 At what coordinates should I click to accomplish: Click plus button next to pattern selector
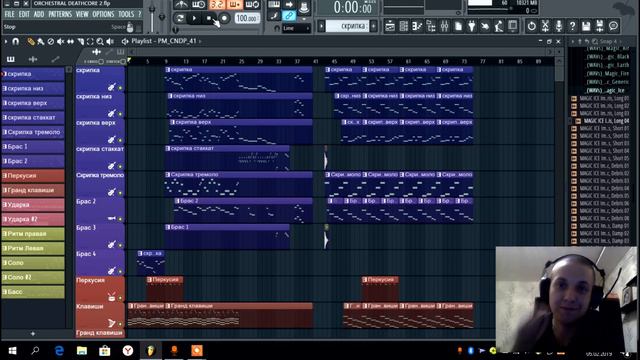point(373,26)
